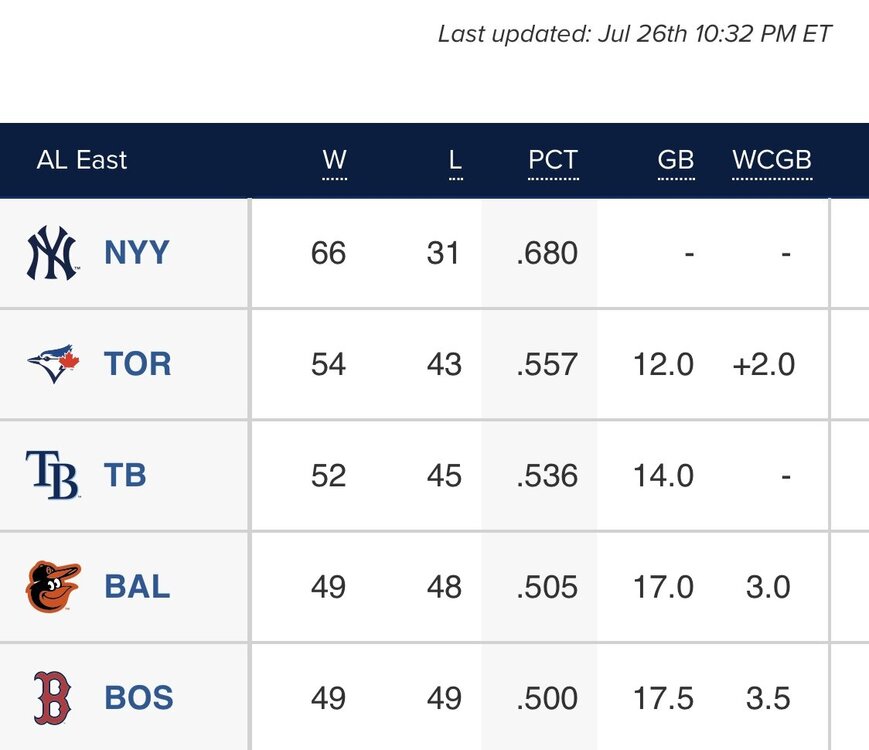Sort standings by PCT column
The height and width of the screenshot is (750, 869).
pyautogui.click(x=553, y=160)
